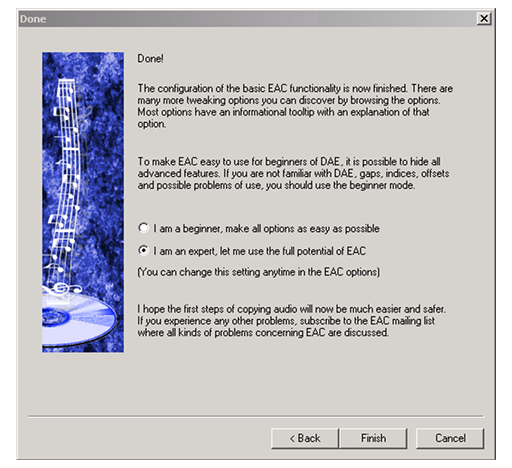Choose the "I am an expert" radio option
The height and width of the screenshot is (468, 512).
(x=143, y=250)
